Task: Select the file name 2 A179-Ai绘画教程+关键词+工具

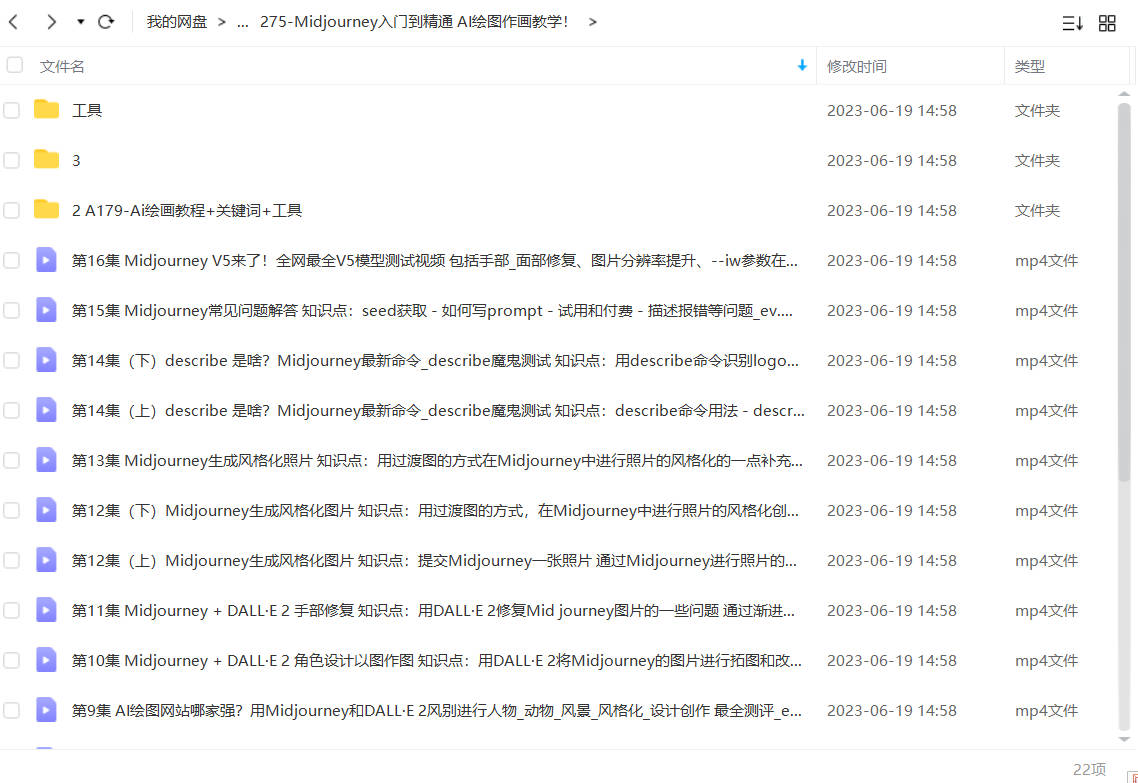Action: point(187,210)
